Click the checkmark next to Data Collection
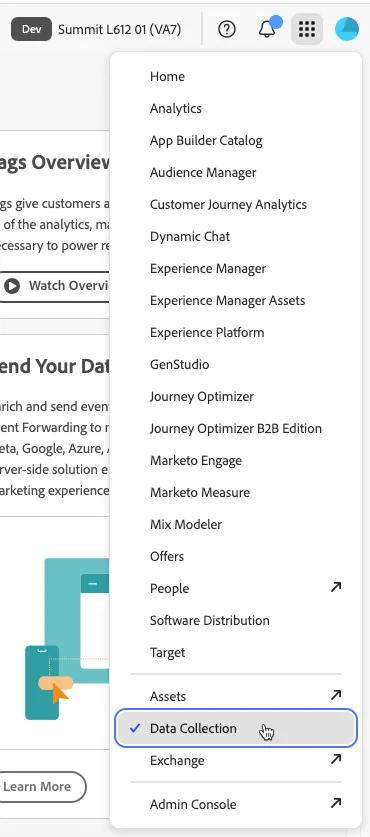This screenshot has height=837, width=370. point(135,728)
